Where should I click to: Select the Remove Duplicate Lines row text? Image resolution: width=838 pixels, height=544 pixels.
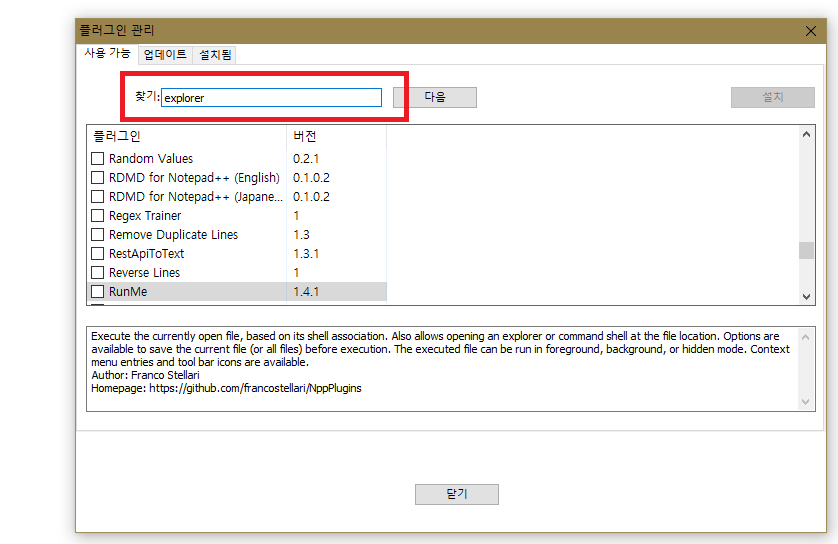(173, 235)
